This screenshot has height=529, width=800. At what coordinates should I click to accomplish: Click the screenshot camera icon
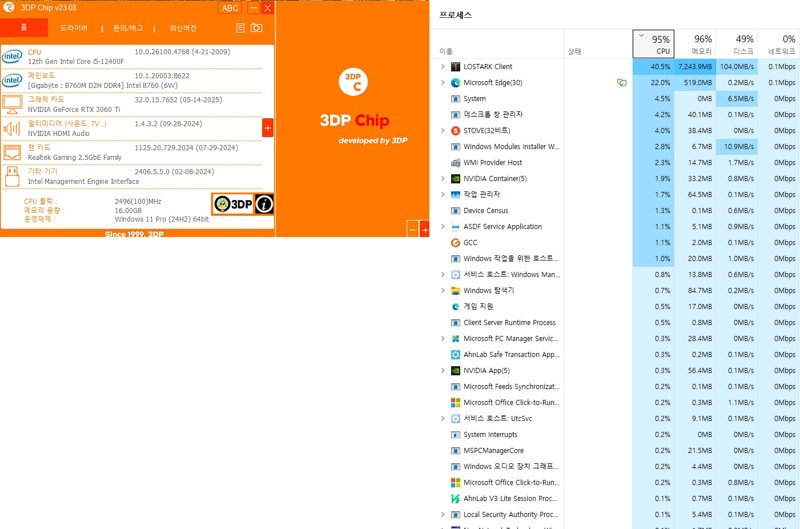coord(257,28)
